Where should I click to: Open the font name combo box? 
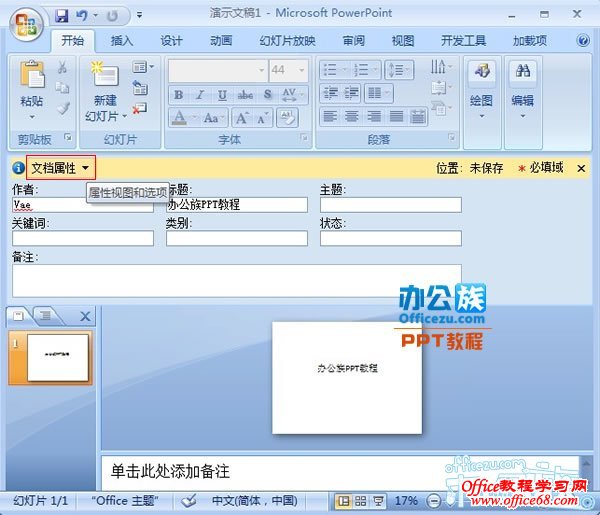(217, 70)
